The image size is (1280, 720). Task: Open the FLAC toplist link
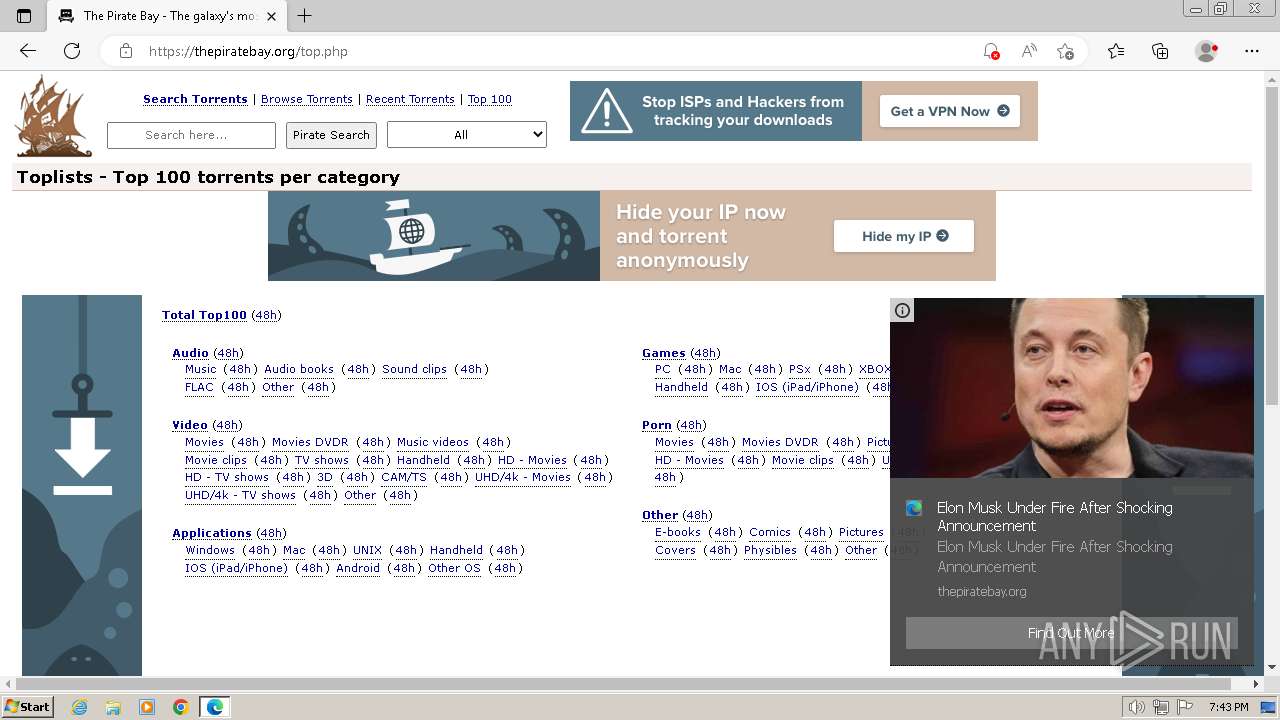(199, 387)
